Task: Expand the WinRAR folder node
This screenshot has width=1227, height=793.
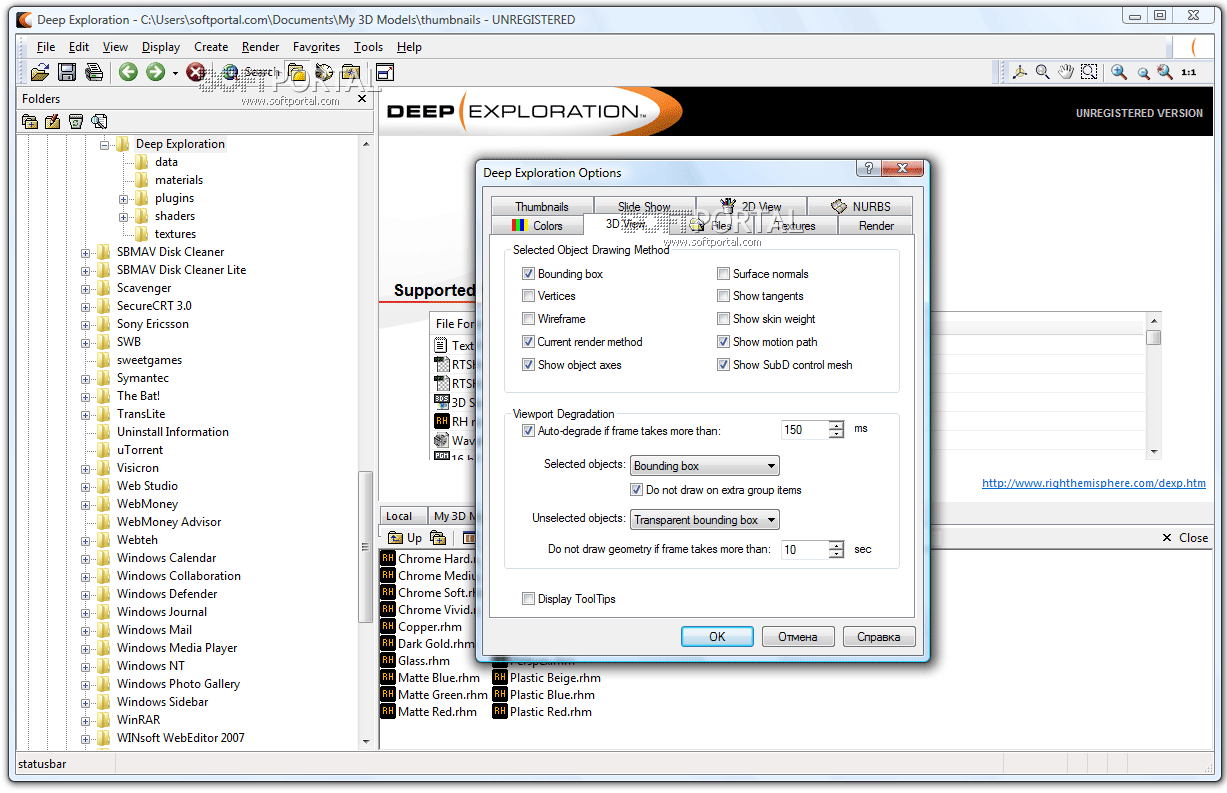Action: tap(86, 720)
